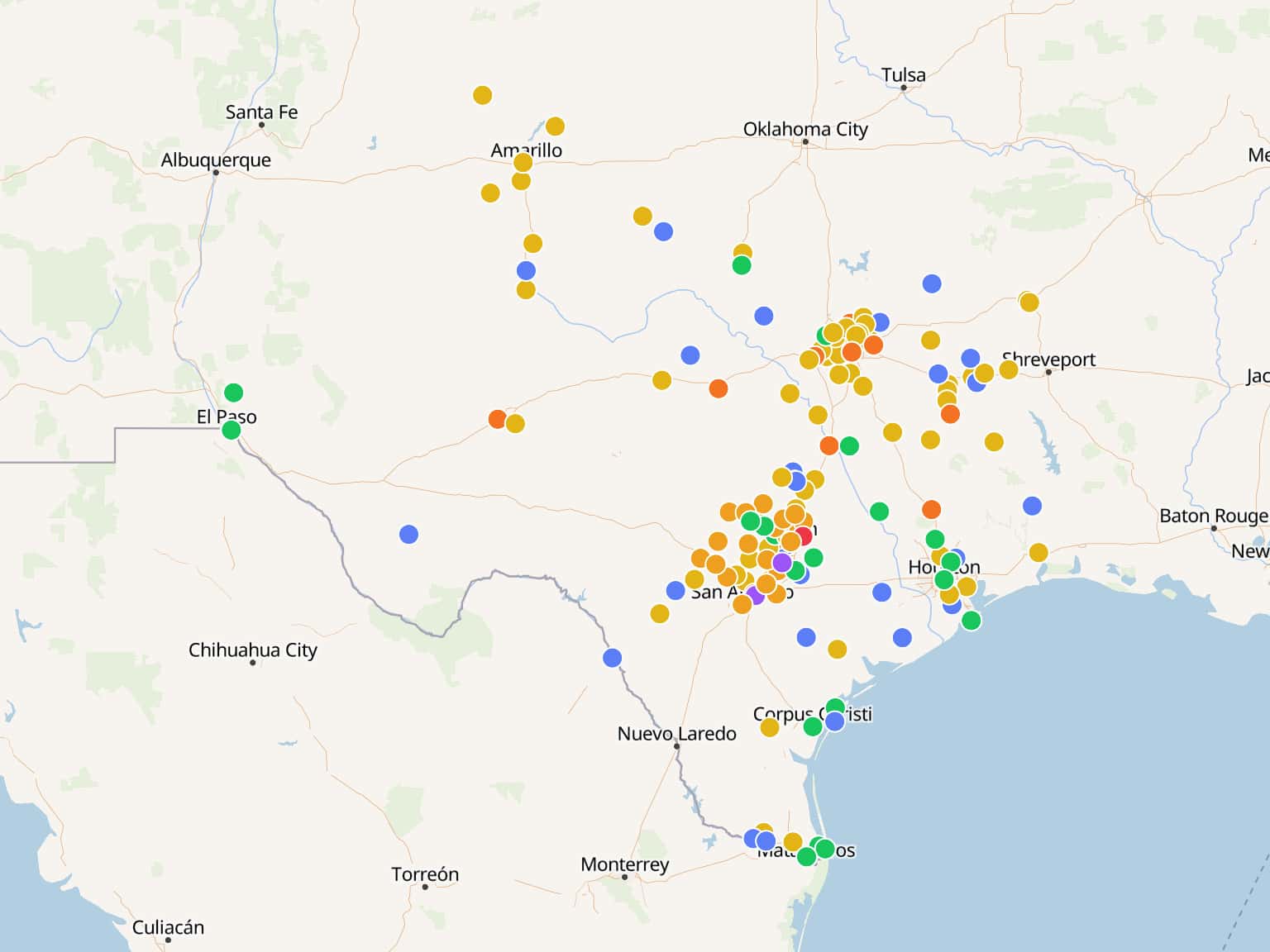Click the large purple marker in the Austin cluster
1270x952 pixels.
782,563
